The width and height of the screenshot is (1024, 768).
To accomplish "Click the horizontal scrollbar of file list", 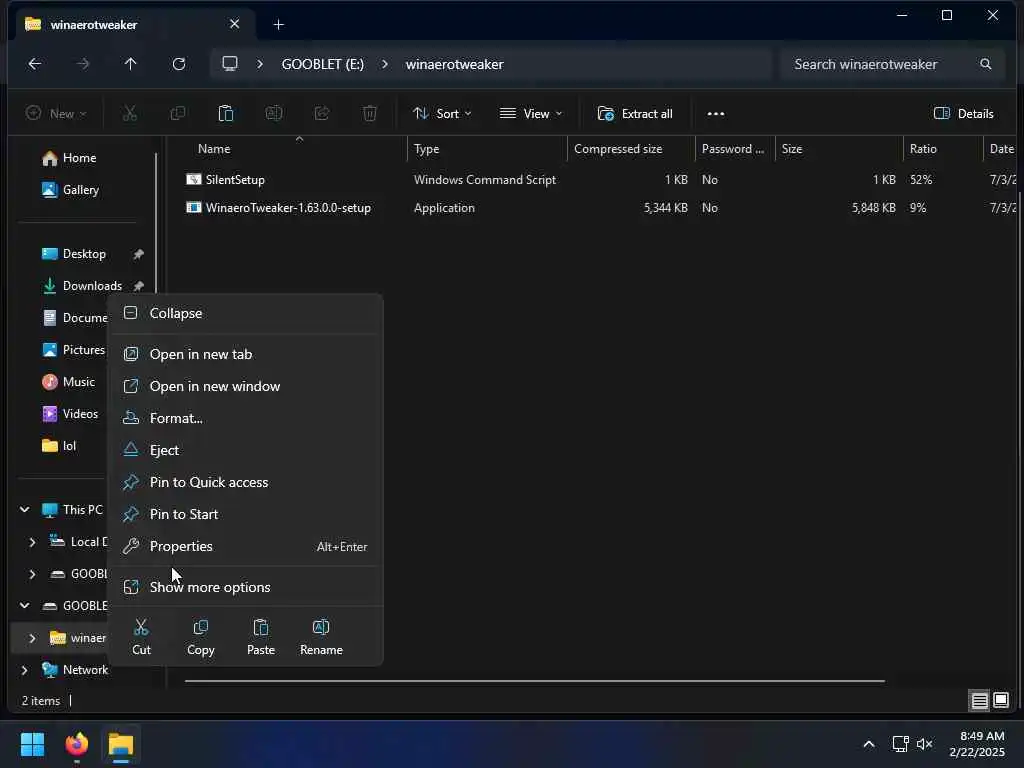I will (x=534, y=681).
